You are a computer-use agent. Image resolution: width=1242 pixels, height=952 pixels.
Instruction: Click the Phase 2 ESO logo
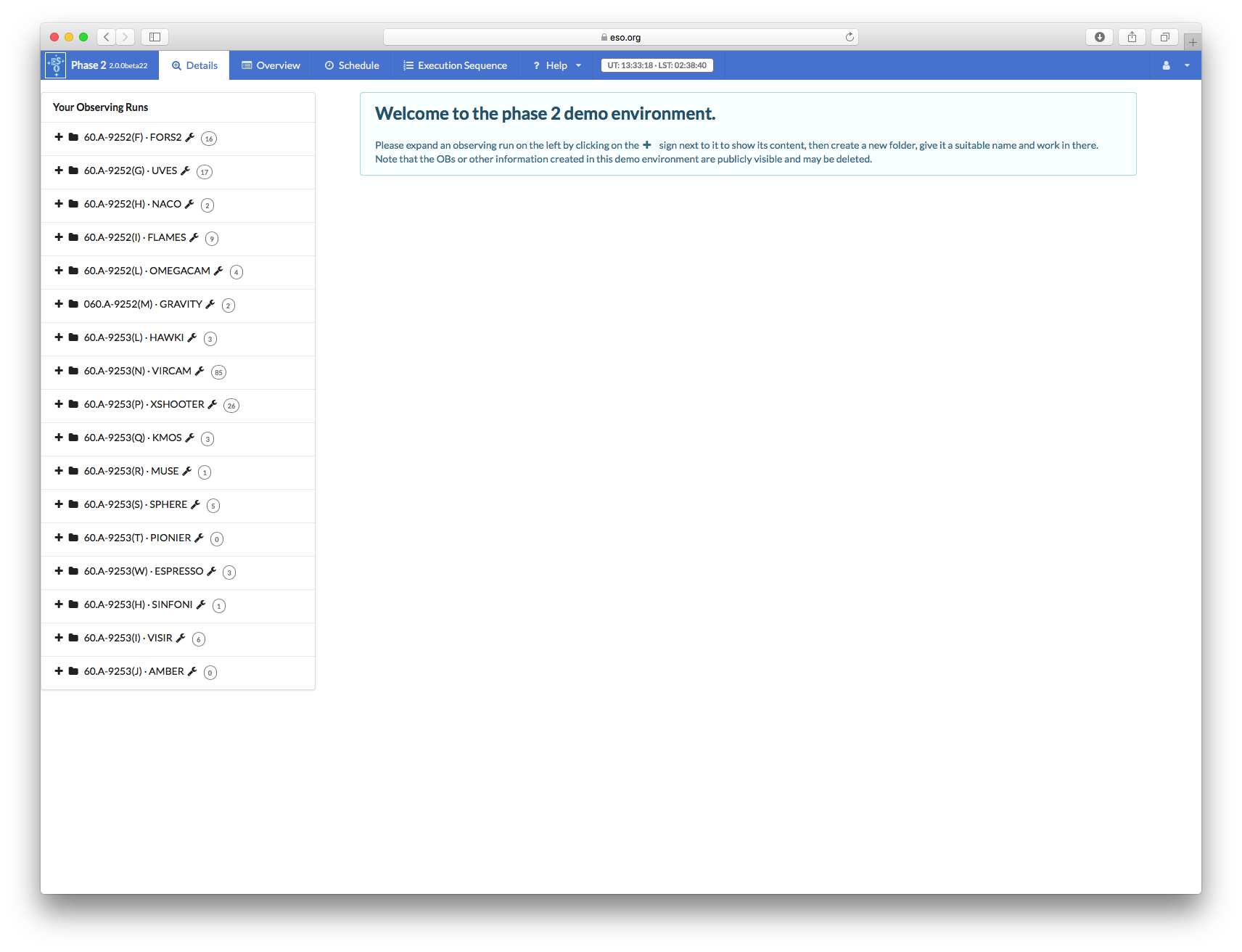point(56,65)
